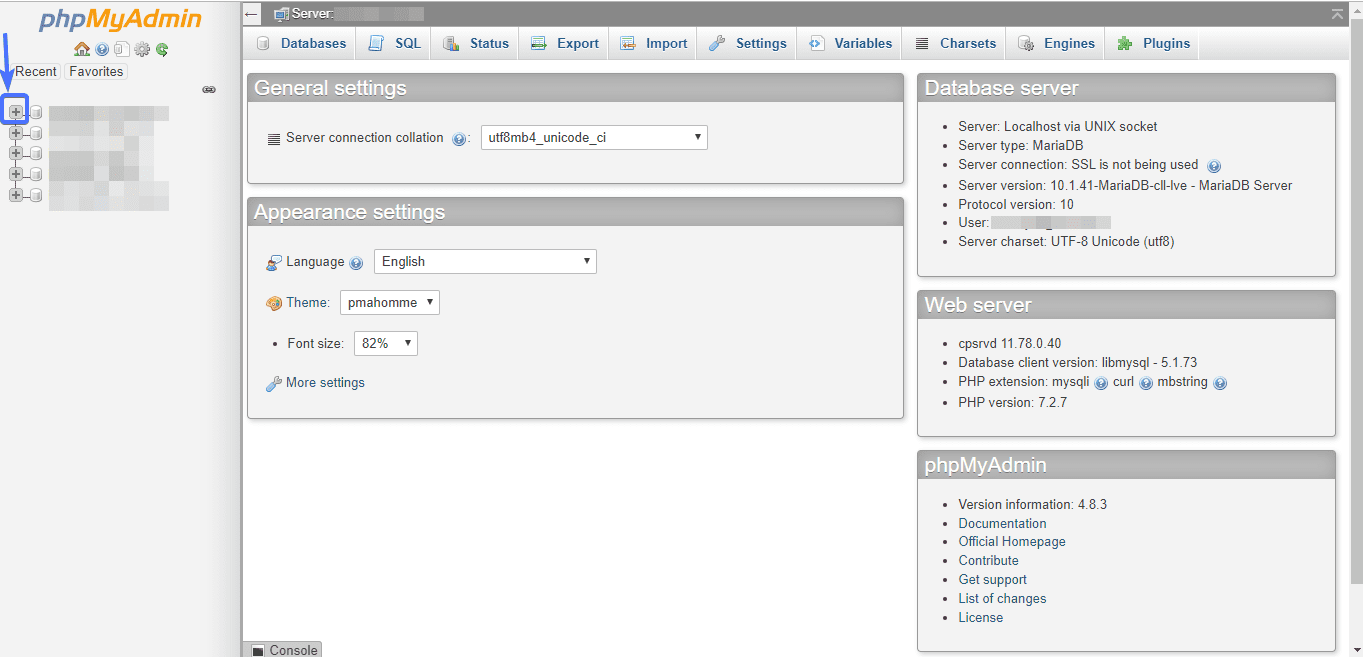This screenshot has width=1363, height=657.
Task: Click SSL not being used help icon
Action: 1214,166
